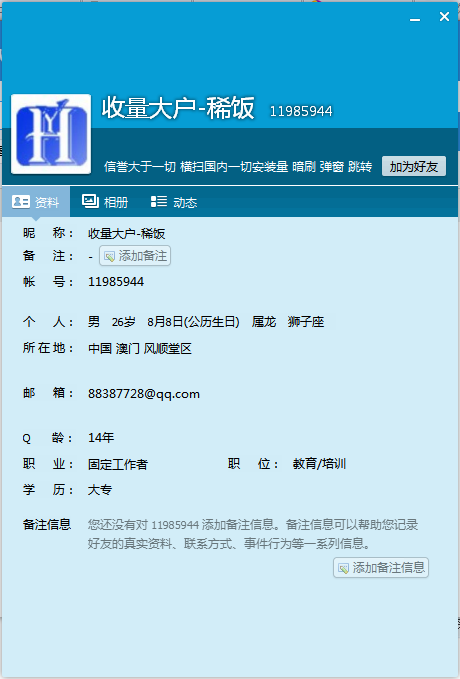Viewport: 460px width, 679px height.
Task: Add this user via 加为好友
Action: [x=414, y=166]
